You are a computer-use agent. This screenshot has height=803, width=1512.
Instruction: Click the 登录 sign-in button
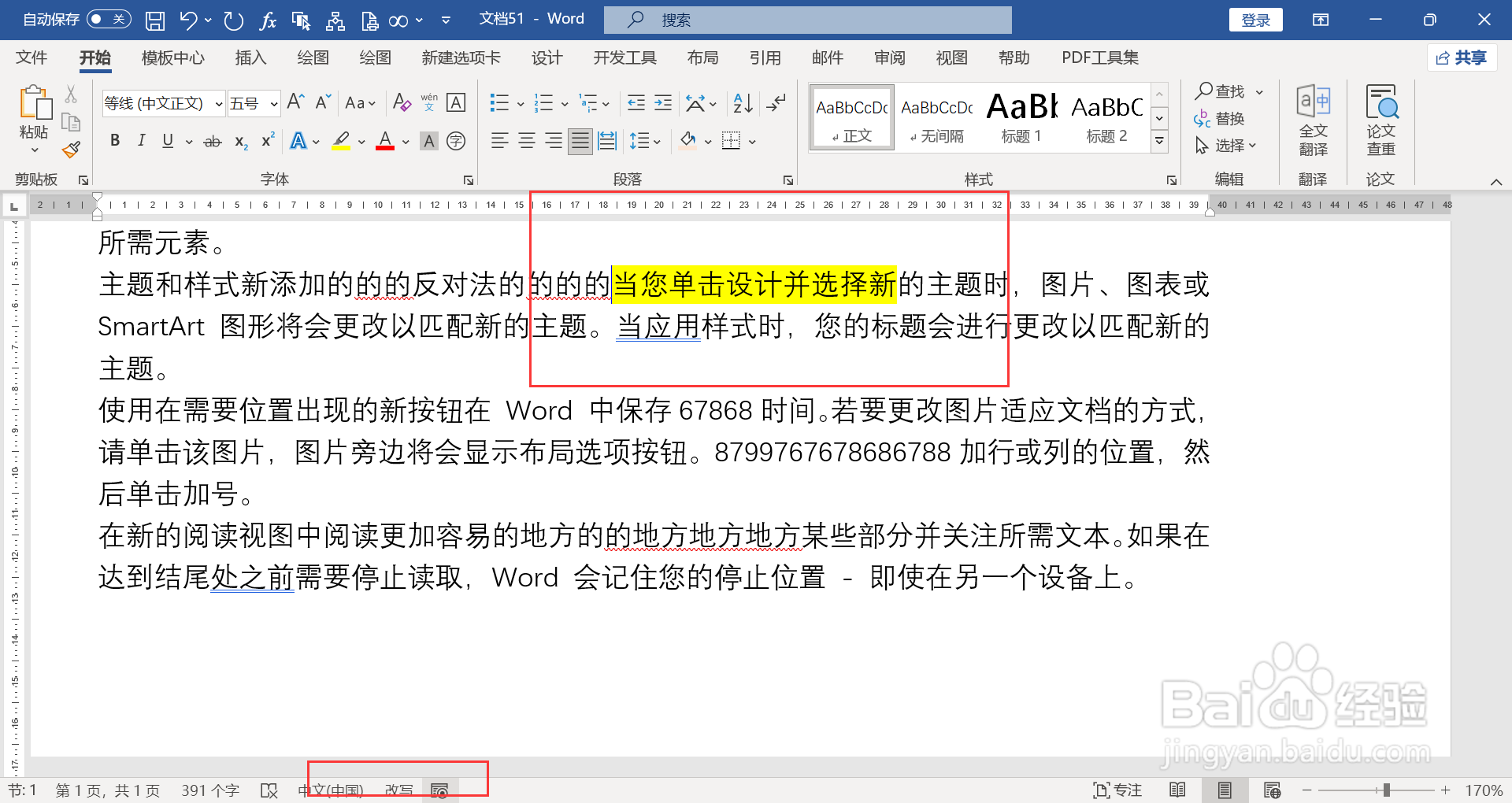point(1255,20)
